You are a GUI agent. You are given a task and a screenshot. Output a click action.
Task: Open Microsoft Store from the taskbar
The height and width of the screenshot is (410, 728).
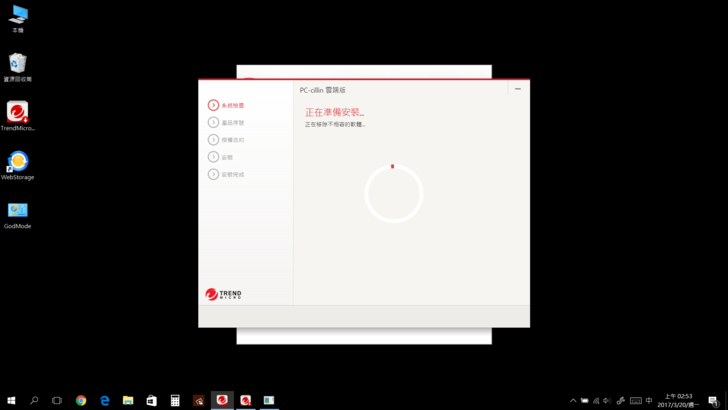click(x=151, y=400)
